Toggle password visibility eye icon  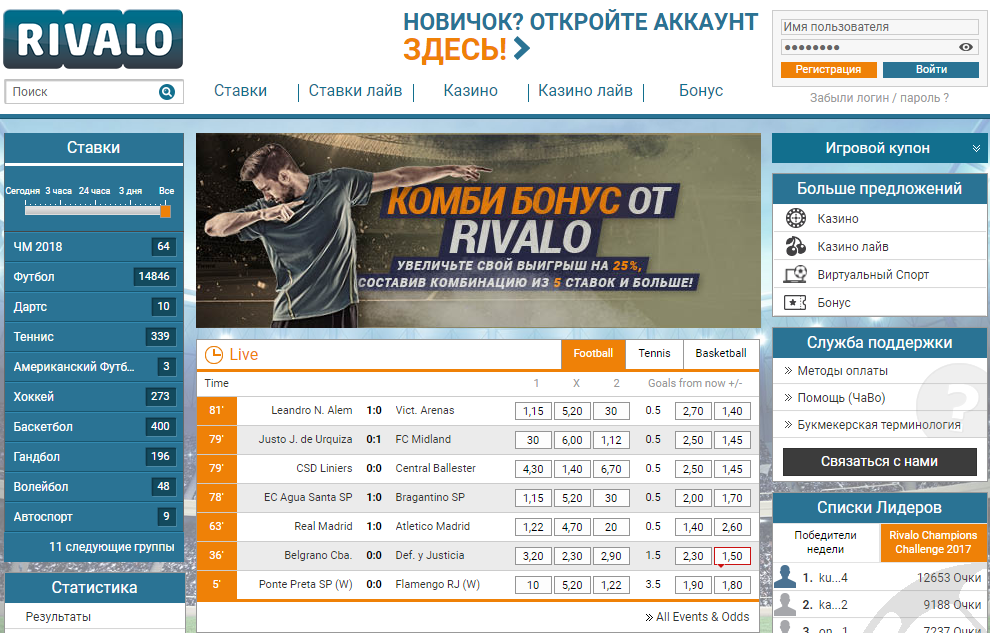tap(965, 47)
